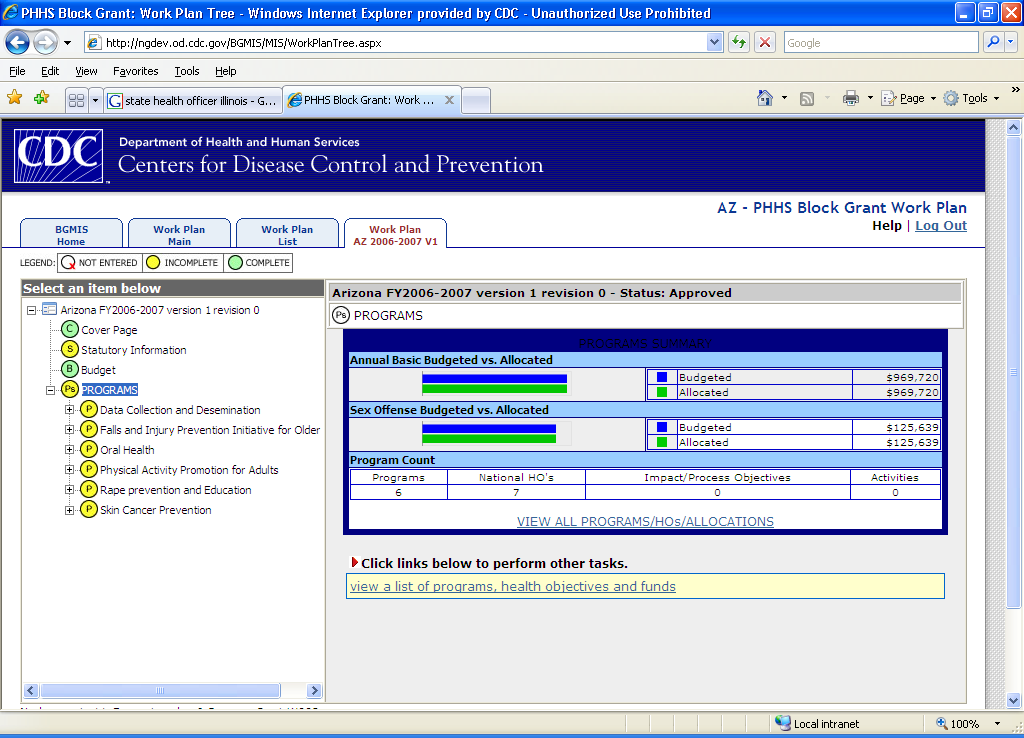
Task: Click the Add to Favorites icon
Action: 41,98
